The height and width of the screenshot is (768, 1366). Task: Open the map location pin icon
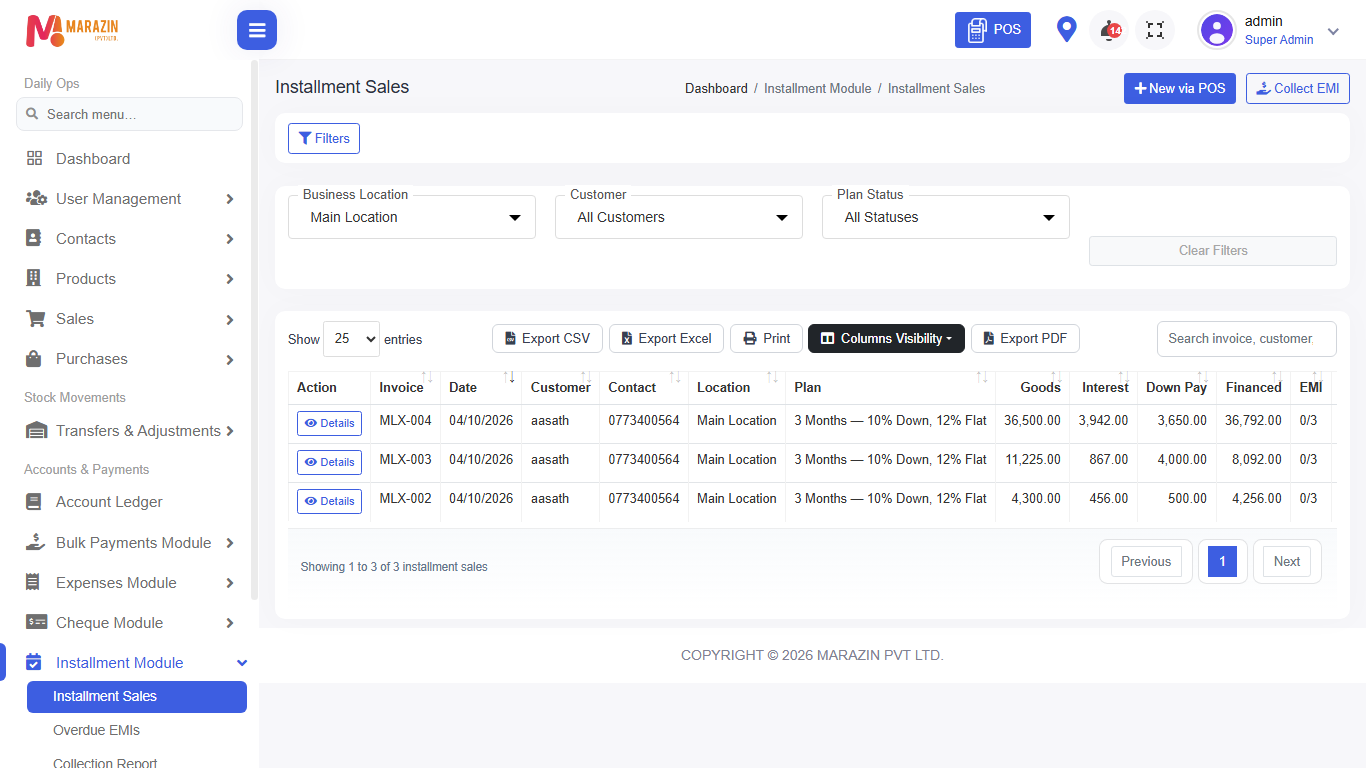pos(1067,30)
